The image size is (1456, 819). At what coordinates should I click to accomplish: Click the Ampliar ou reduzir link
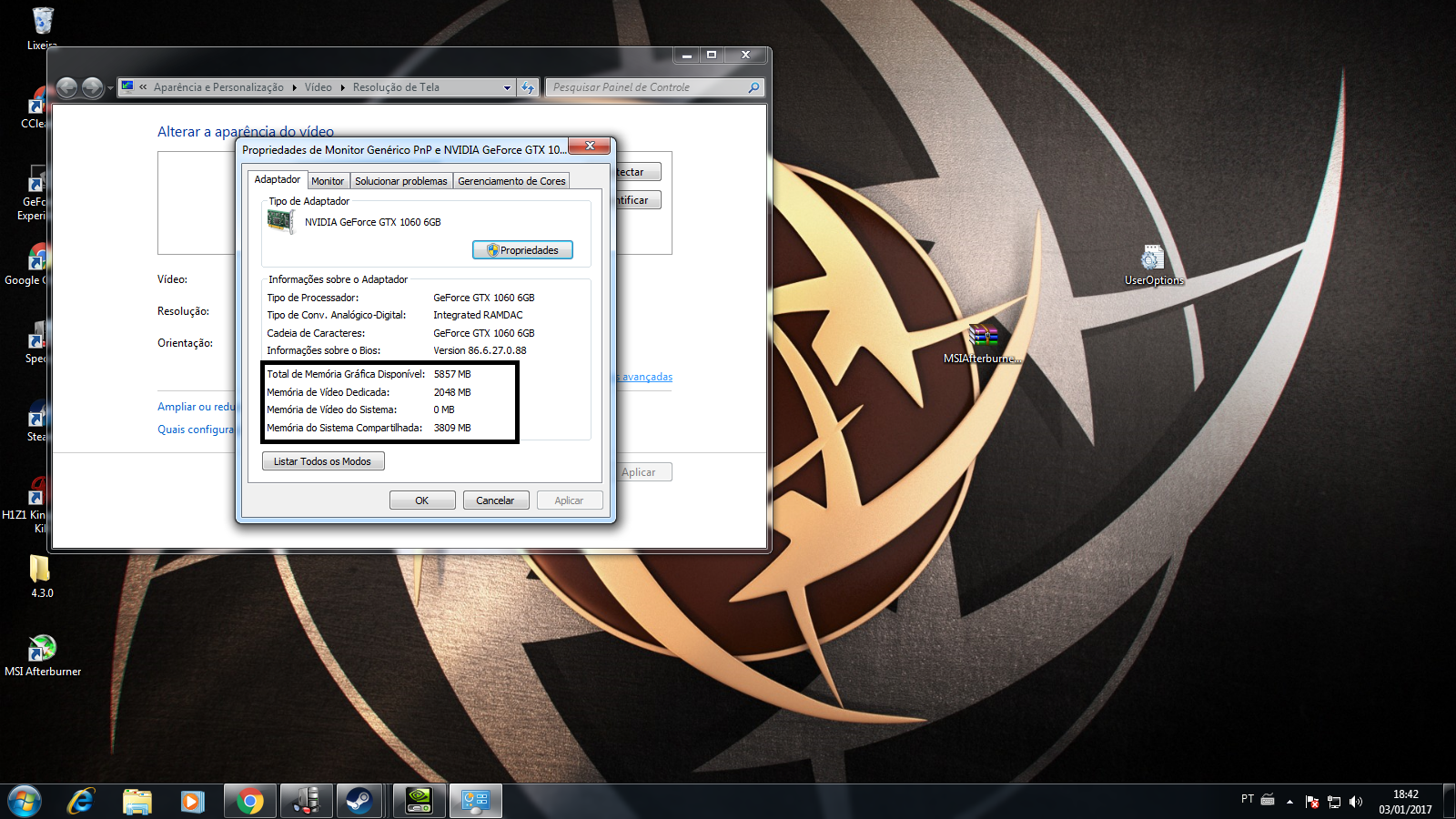[196, 407]
